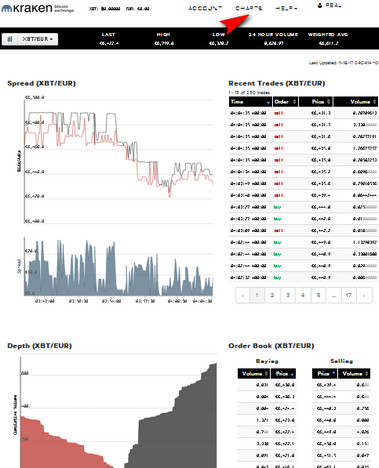
Task: Sort Recent Trades by Time column
Action: [x=250, y=102]
